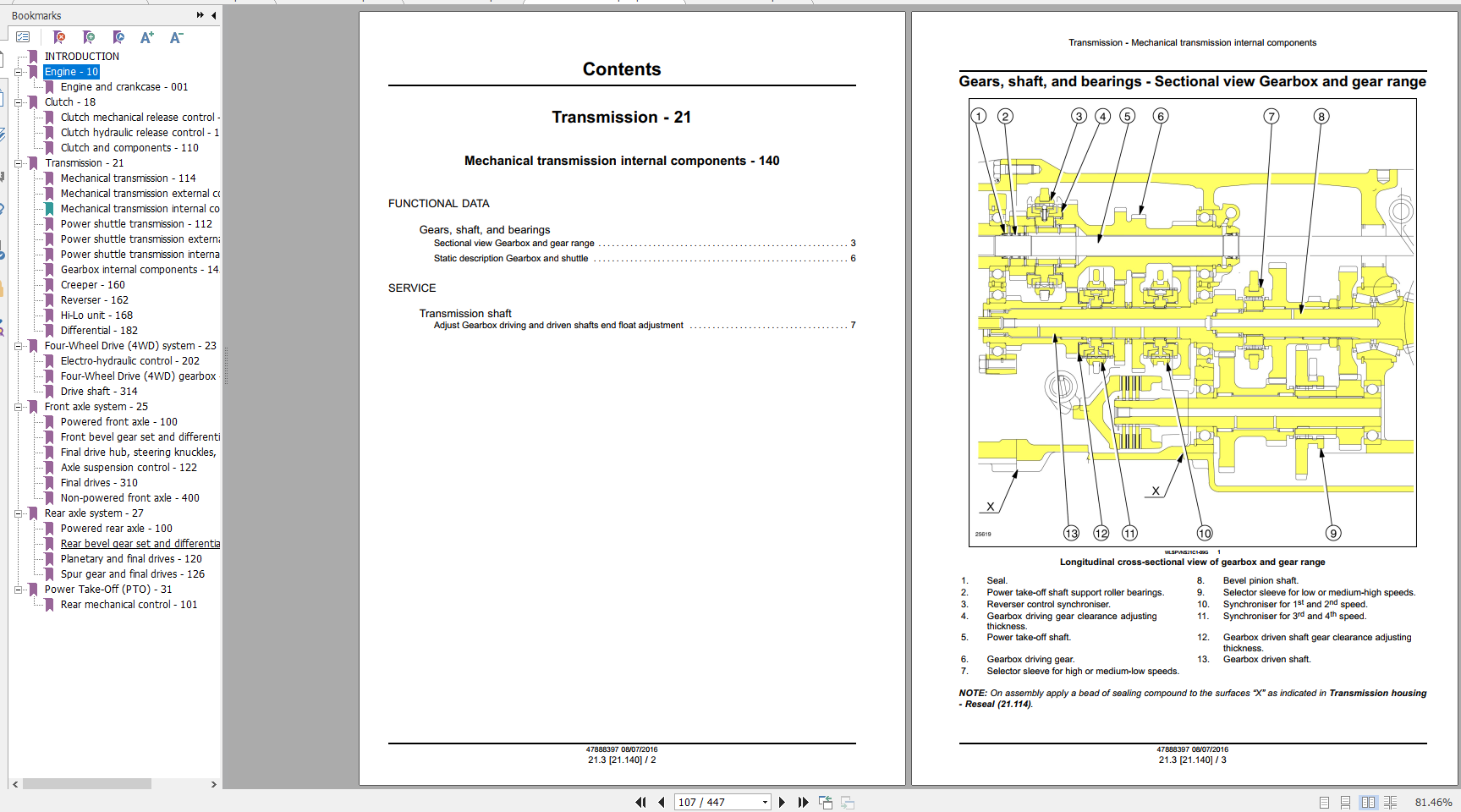Open Hi-Lo unit - 168 bookmark
Viewport: 1461px width, 812px height.
click(x=96, y=315)
